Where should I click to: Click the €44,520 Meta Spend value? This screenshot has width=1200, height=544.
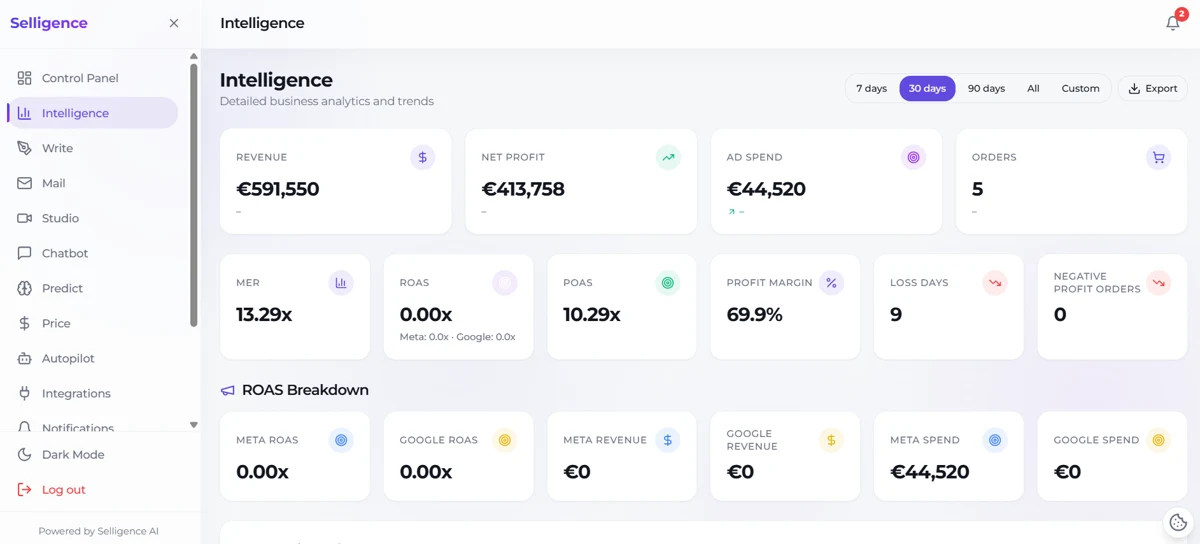930,472
